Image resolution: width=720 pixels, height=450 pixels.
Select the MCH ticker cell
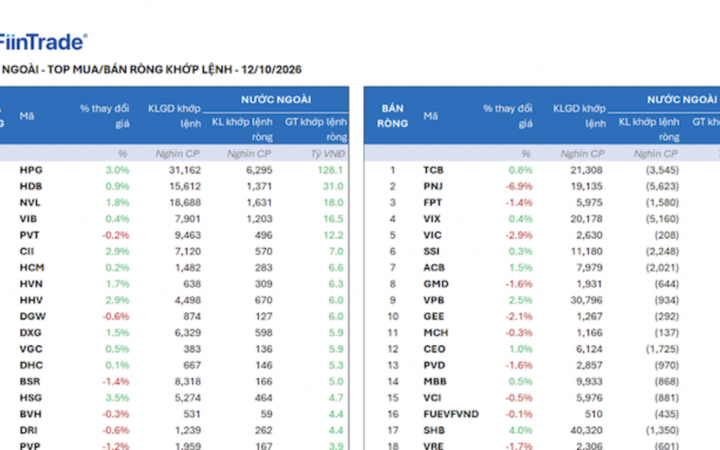436,333
